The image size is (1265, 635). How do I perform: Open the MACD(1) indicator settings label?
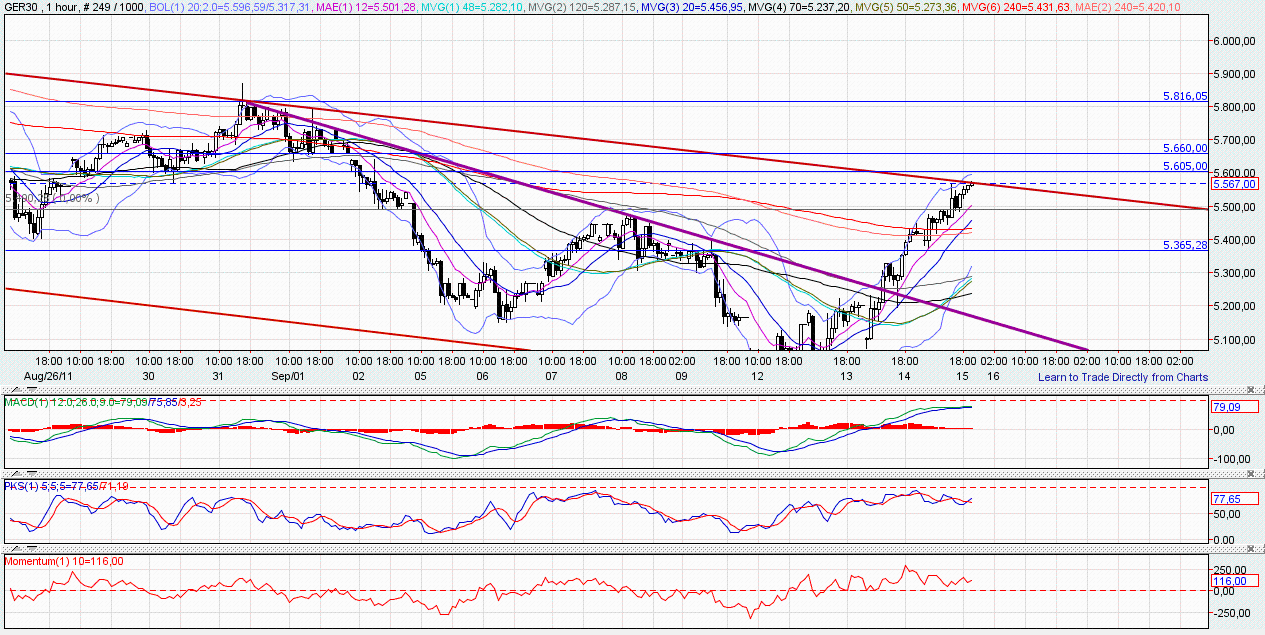[x=25, y=402]
